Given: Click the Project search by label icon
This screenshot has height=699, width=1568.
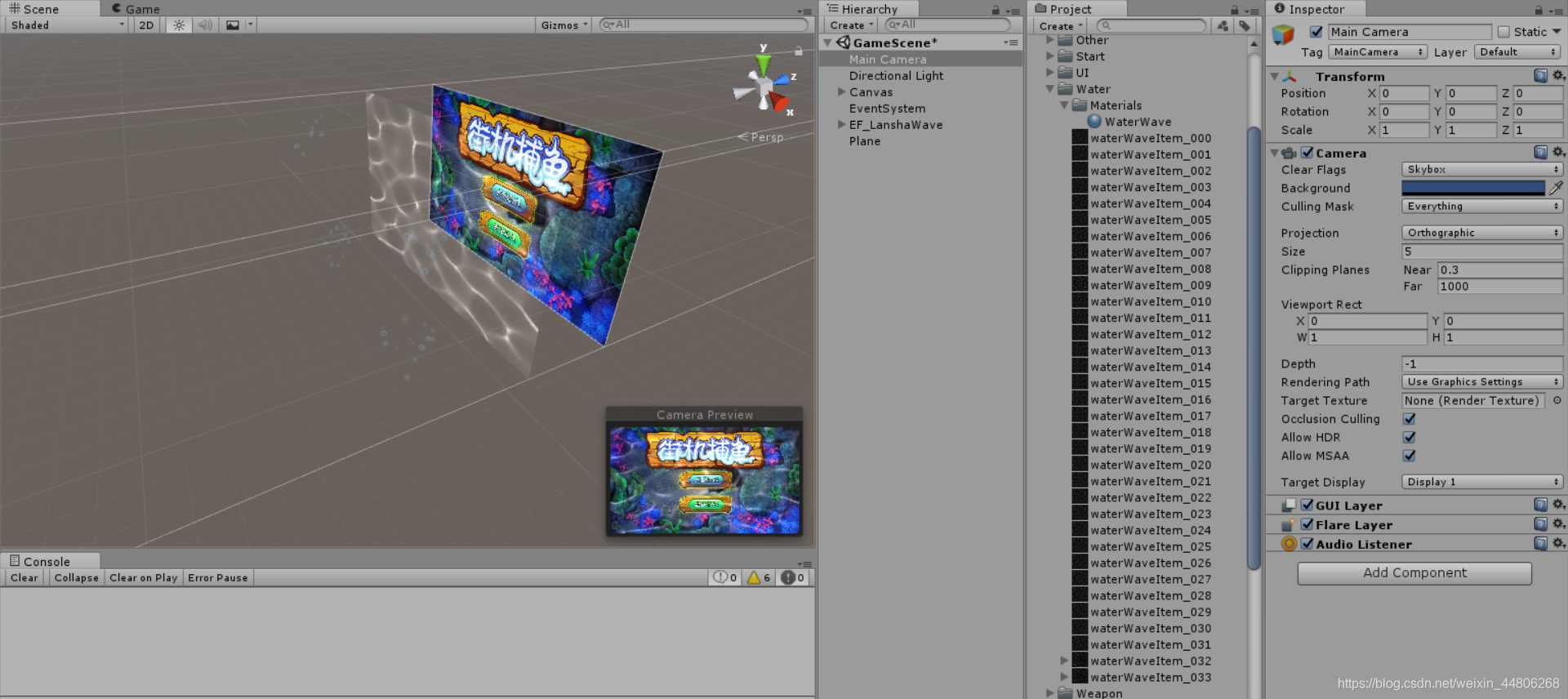Looking at the screenshot, I should [1244, 26].
